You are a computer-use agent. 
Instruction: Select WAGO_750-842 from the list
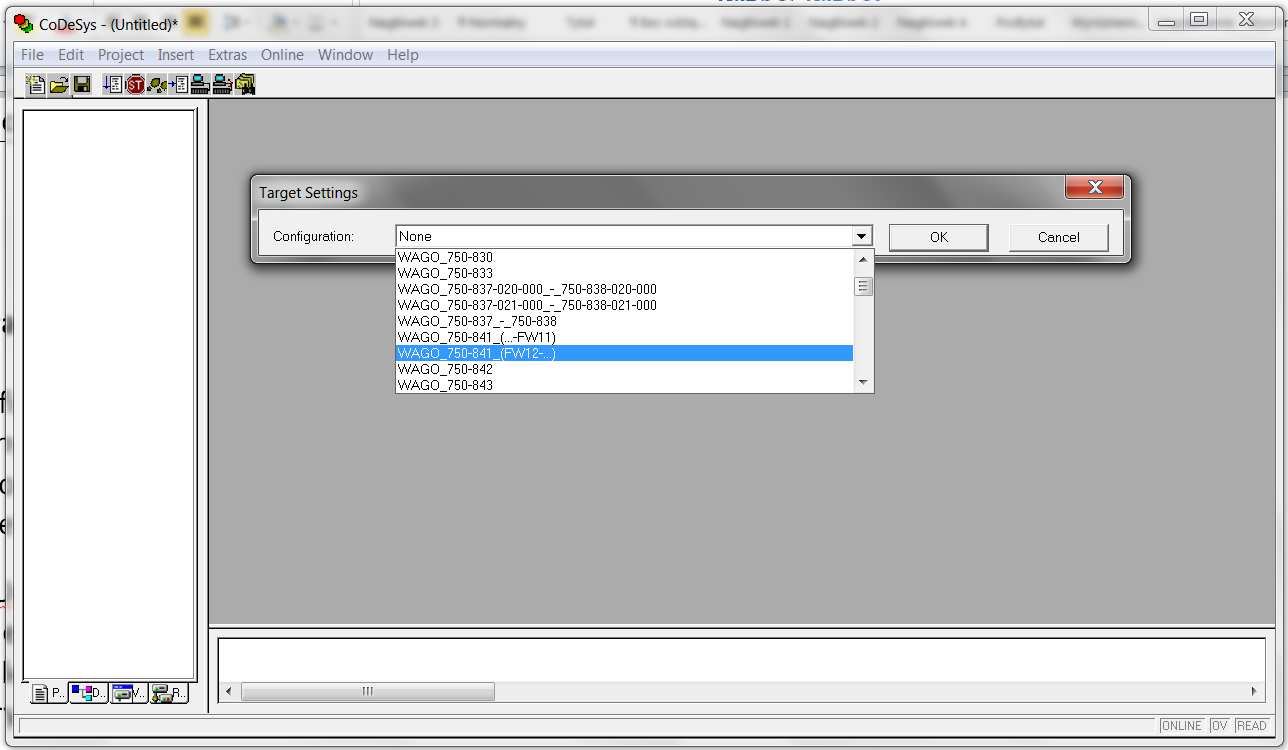point(624,369)
